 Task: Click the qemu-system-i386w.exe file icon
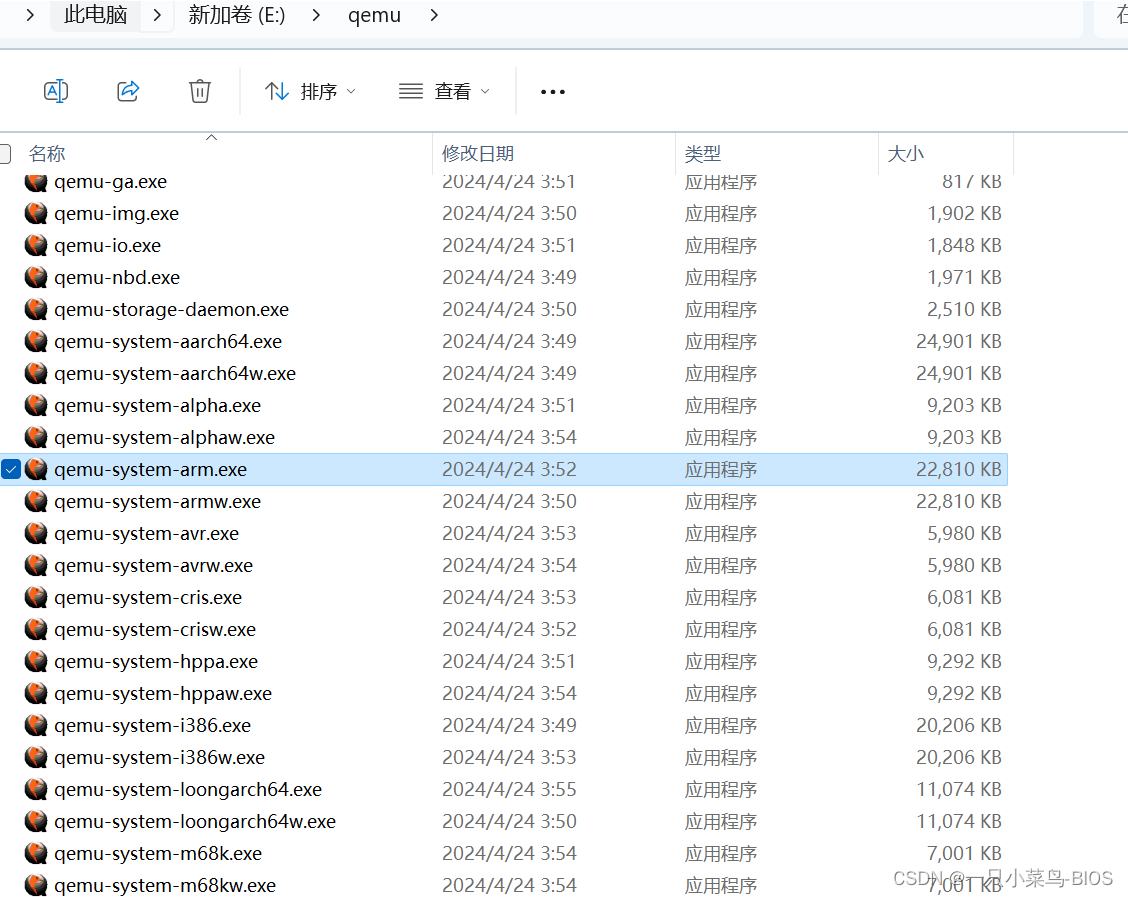coord(36,757)
